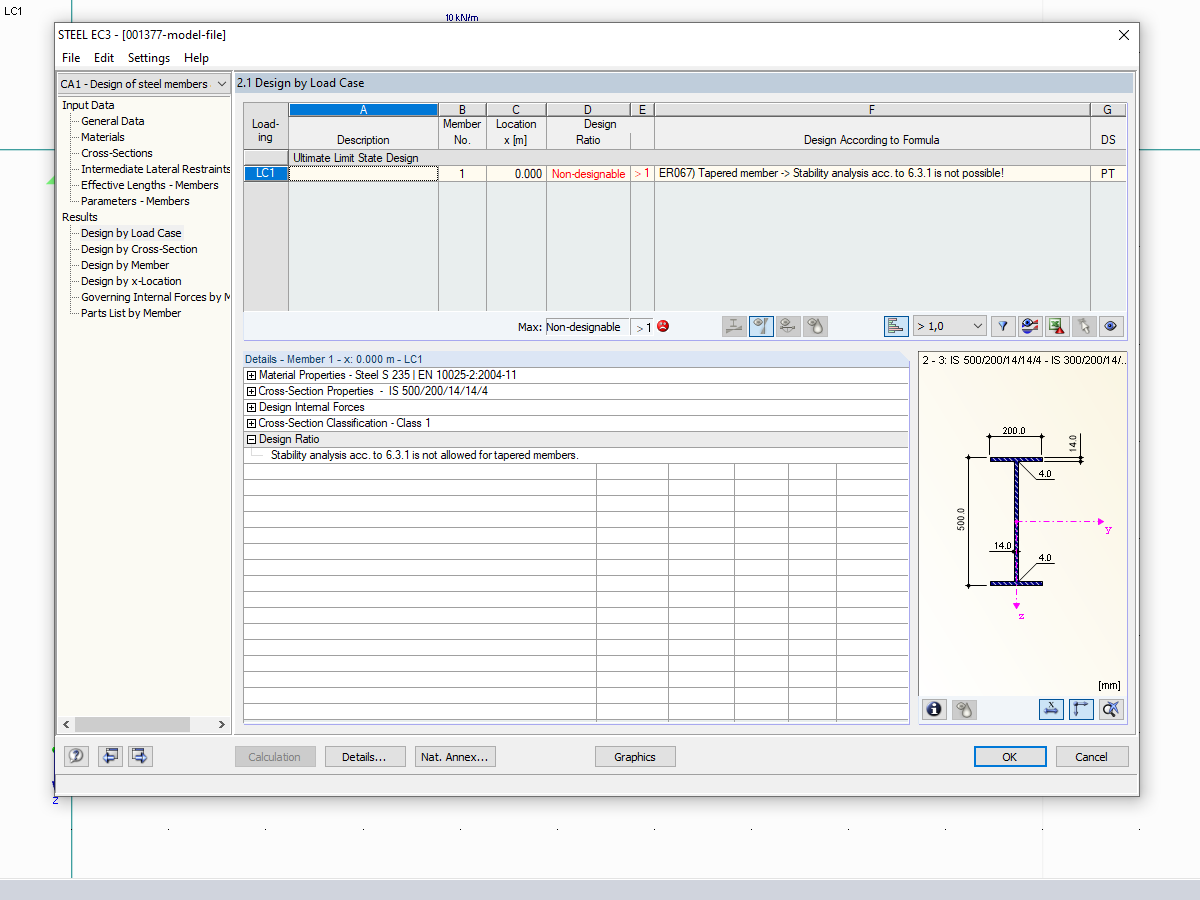The height and width of the screenshot is (900, 1200).
Task: Open the result color spectrum settings icon
Action: pos(1030,326)
